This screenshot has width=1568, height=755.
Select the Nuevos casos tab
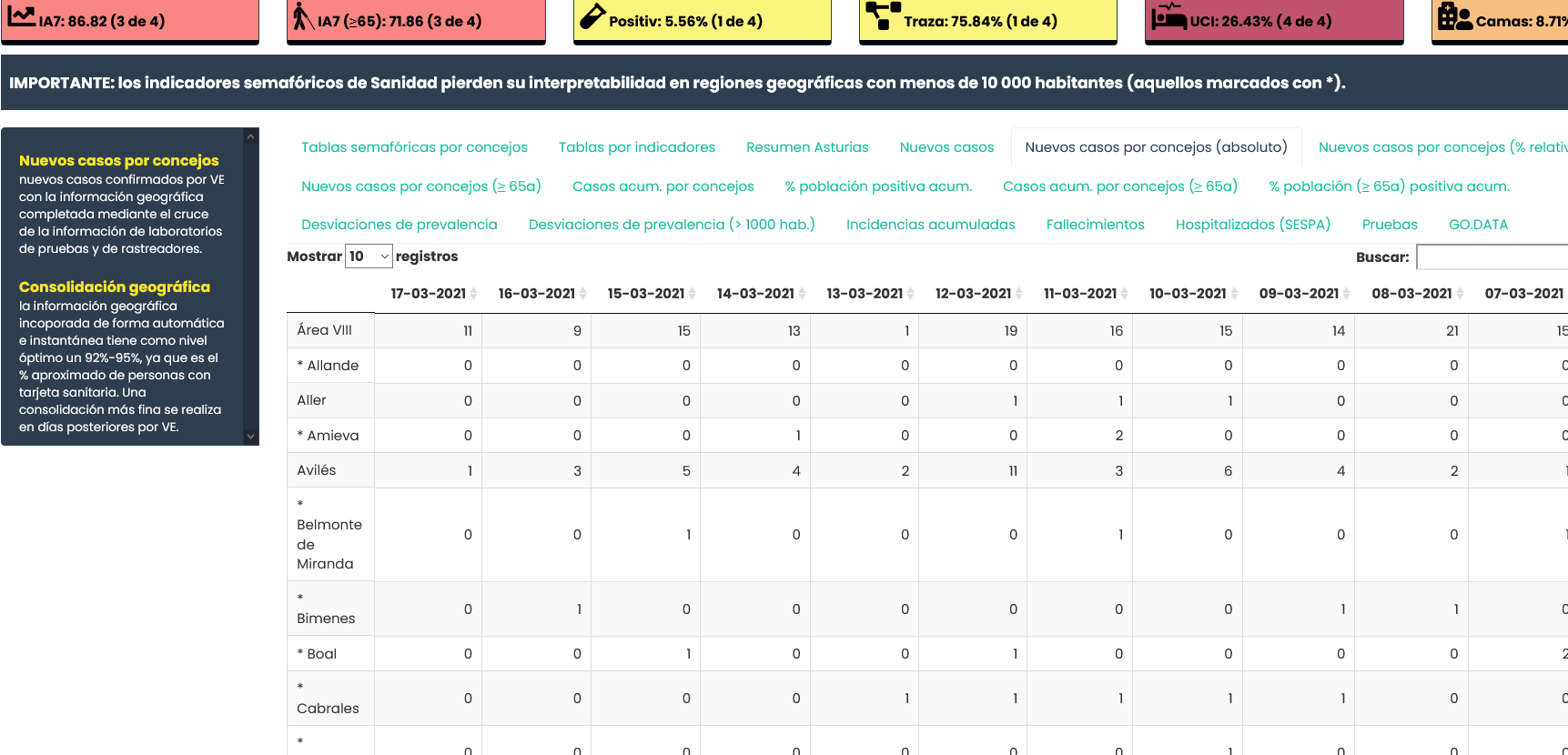point(946,147)
